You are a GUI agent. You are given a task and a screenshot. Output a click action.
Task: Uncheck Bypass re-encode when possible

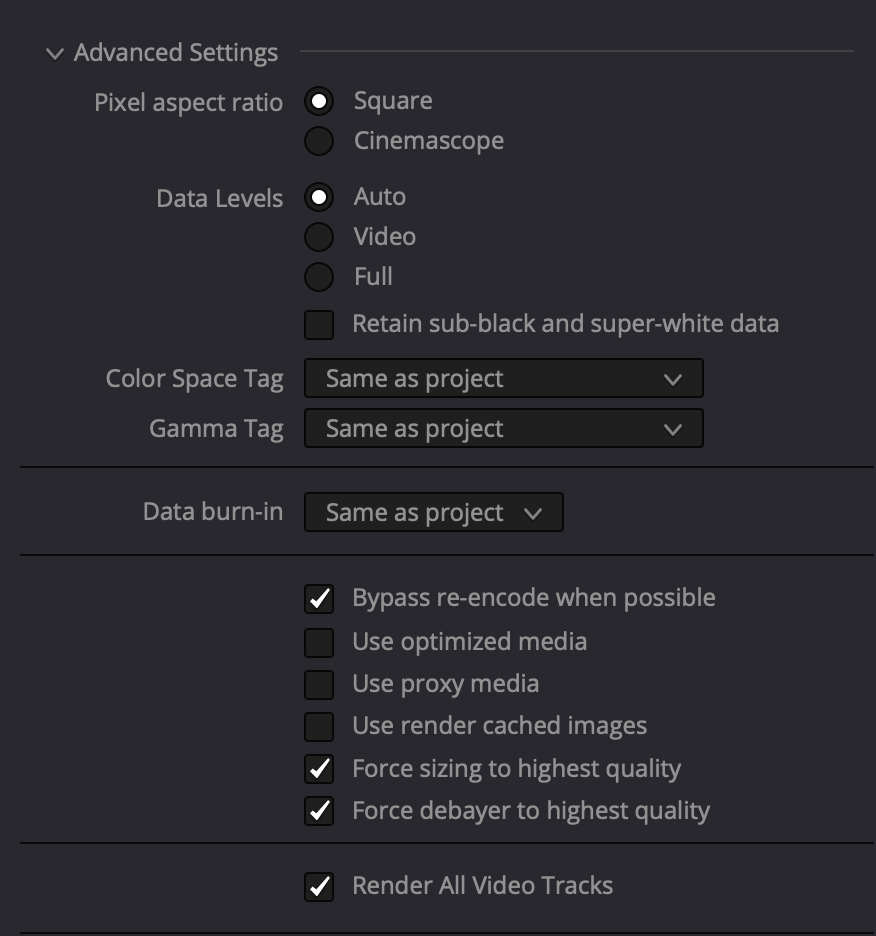[x=319, y=599]
